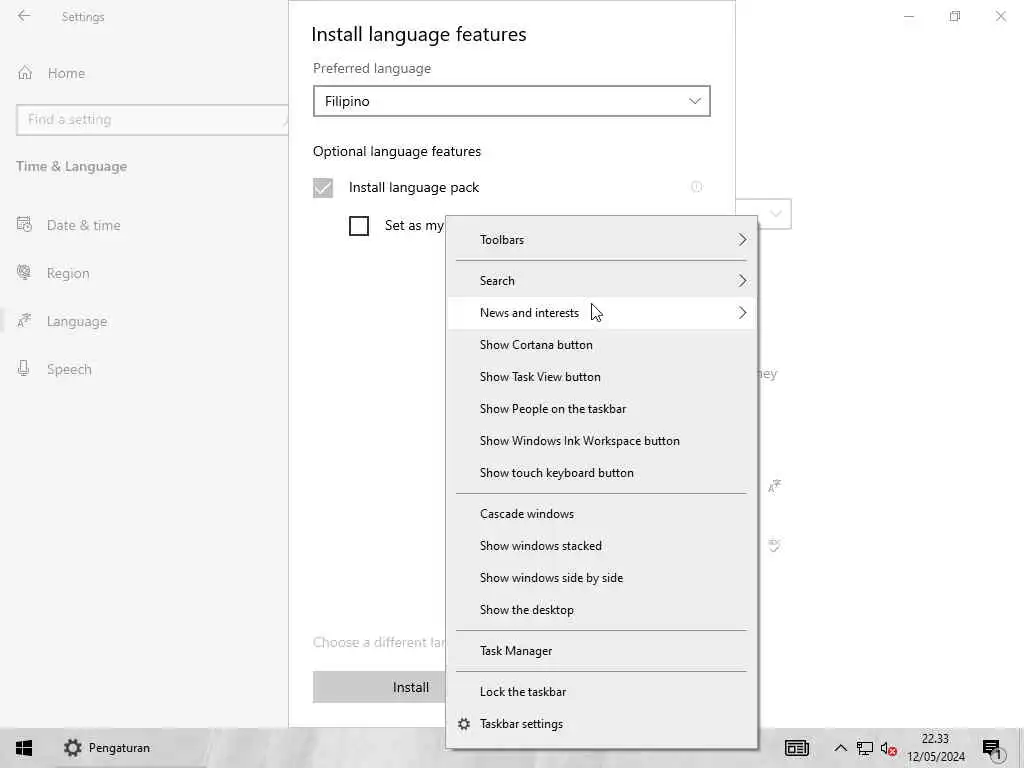This screenshot has height=768, width=1024.
Task: Select Show People on the taskbar
Action: (601, 409)
